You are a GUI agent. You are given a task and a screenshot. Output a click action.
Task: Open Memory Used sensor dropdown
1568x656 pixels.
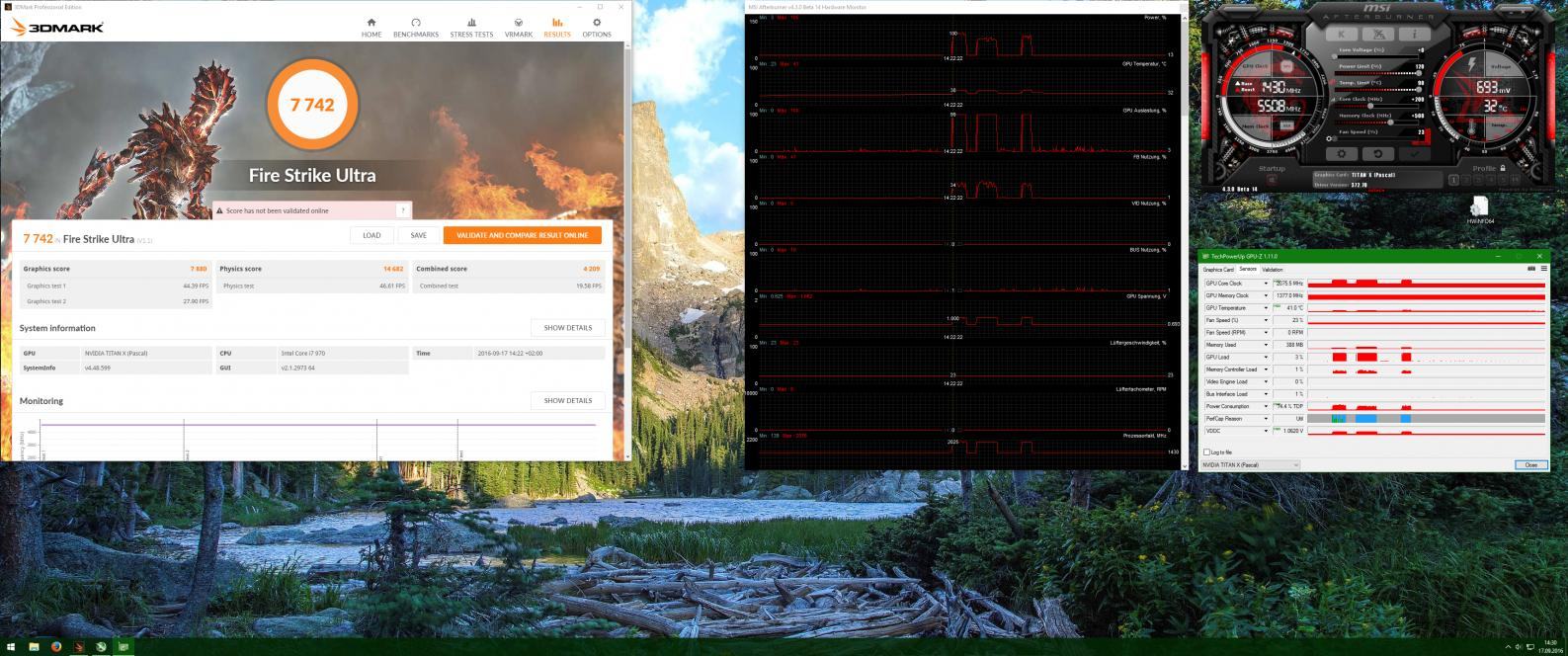1266,345
